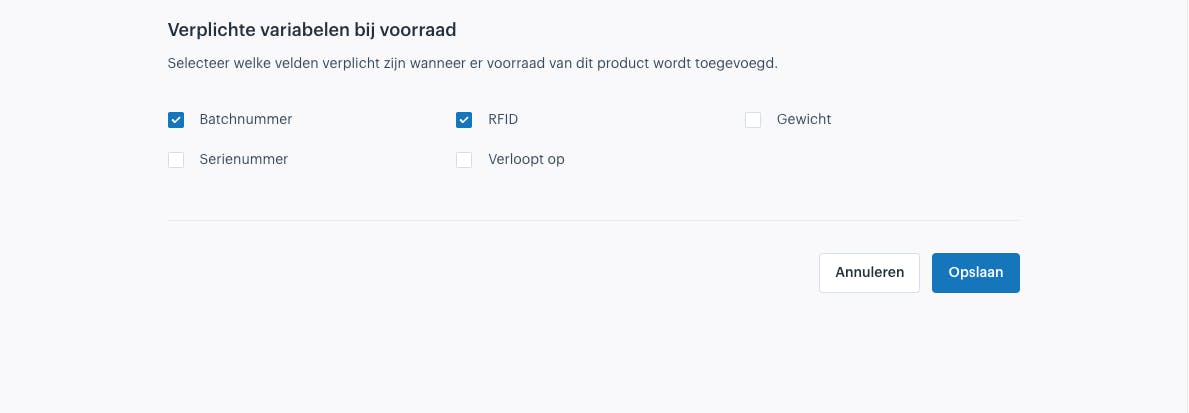Click the white checkmark icon beside RFID
1189x413 pixels.
click(x=464, y=120)
